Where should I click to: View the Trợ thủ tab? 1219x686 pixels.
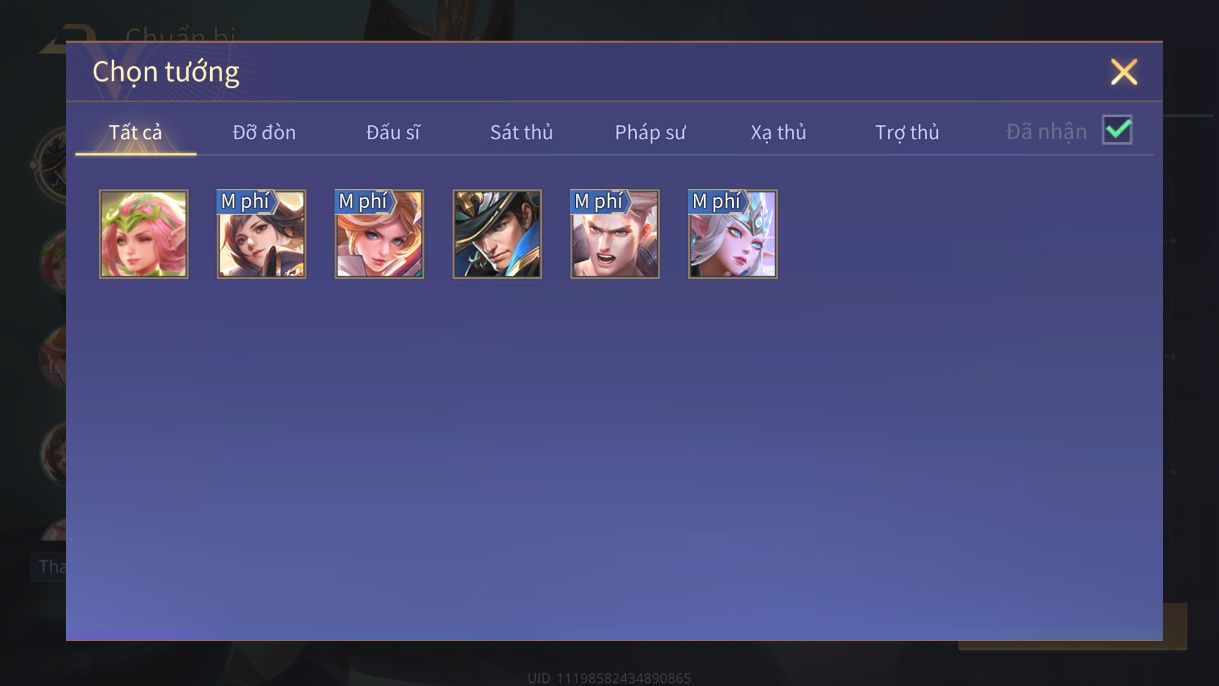coord(907,132)
